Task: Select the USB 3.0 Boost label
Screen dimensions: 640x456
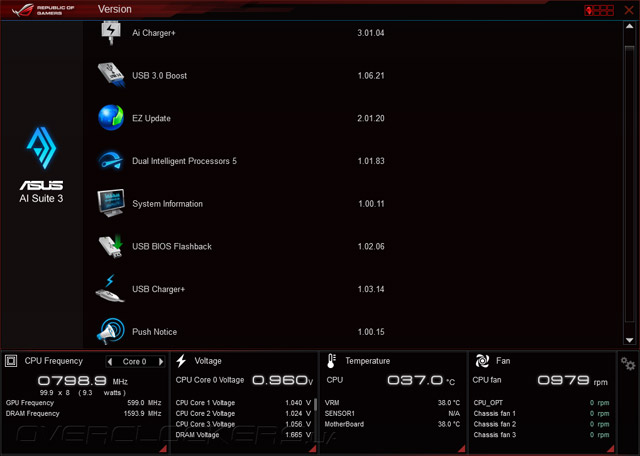Action: 160,76
